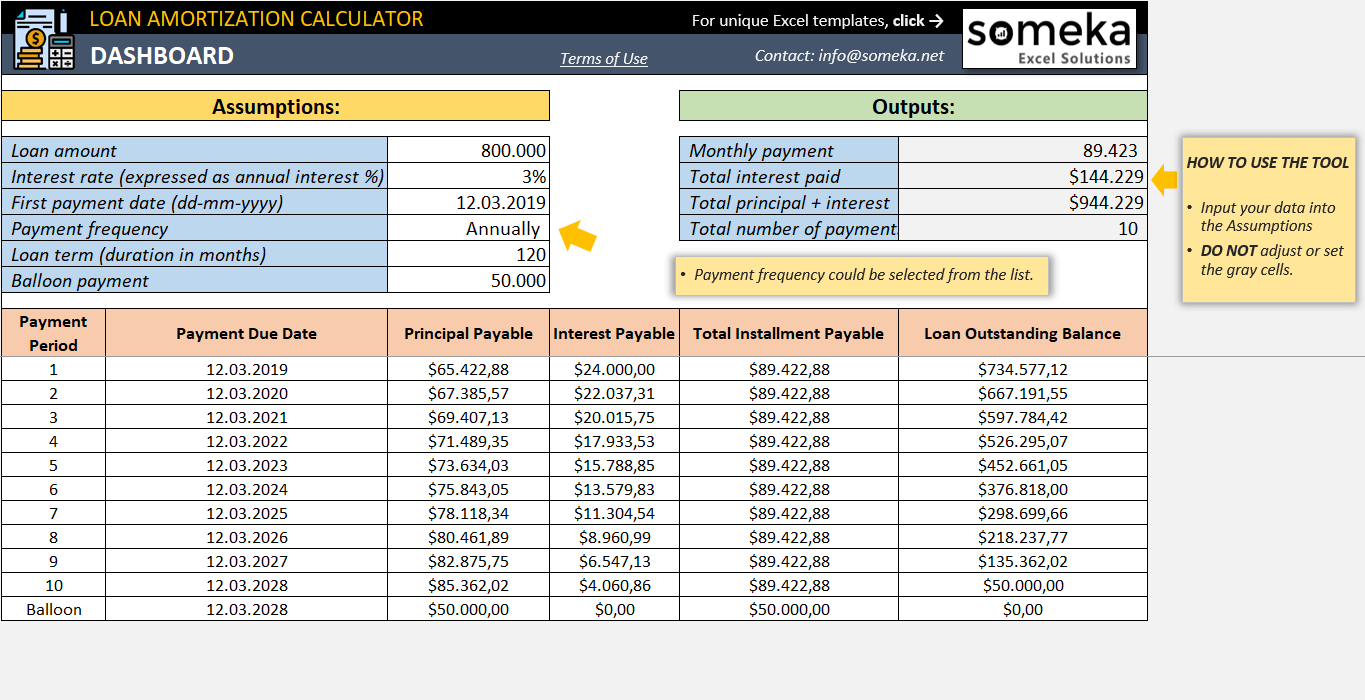Click the orange arrow beside Payment frequency
This screenshot has height=700, width=1365.
(577, 235)
